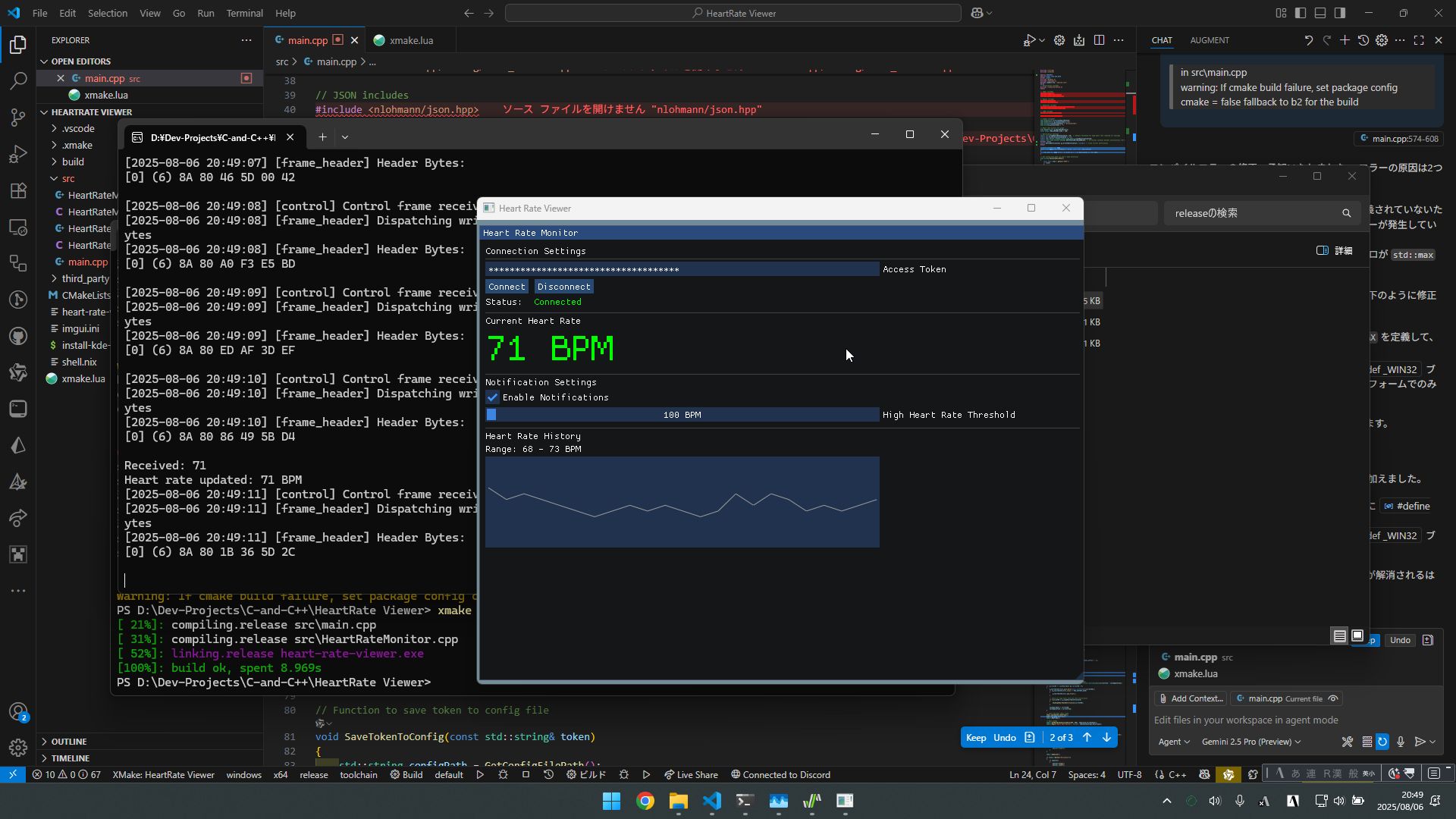The height and width of the screenshot is (819, 1456).
Task: Open Google Chrome from the taskbar
Action: pos(645,801)
